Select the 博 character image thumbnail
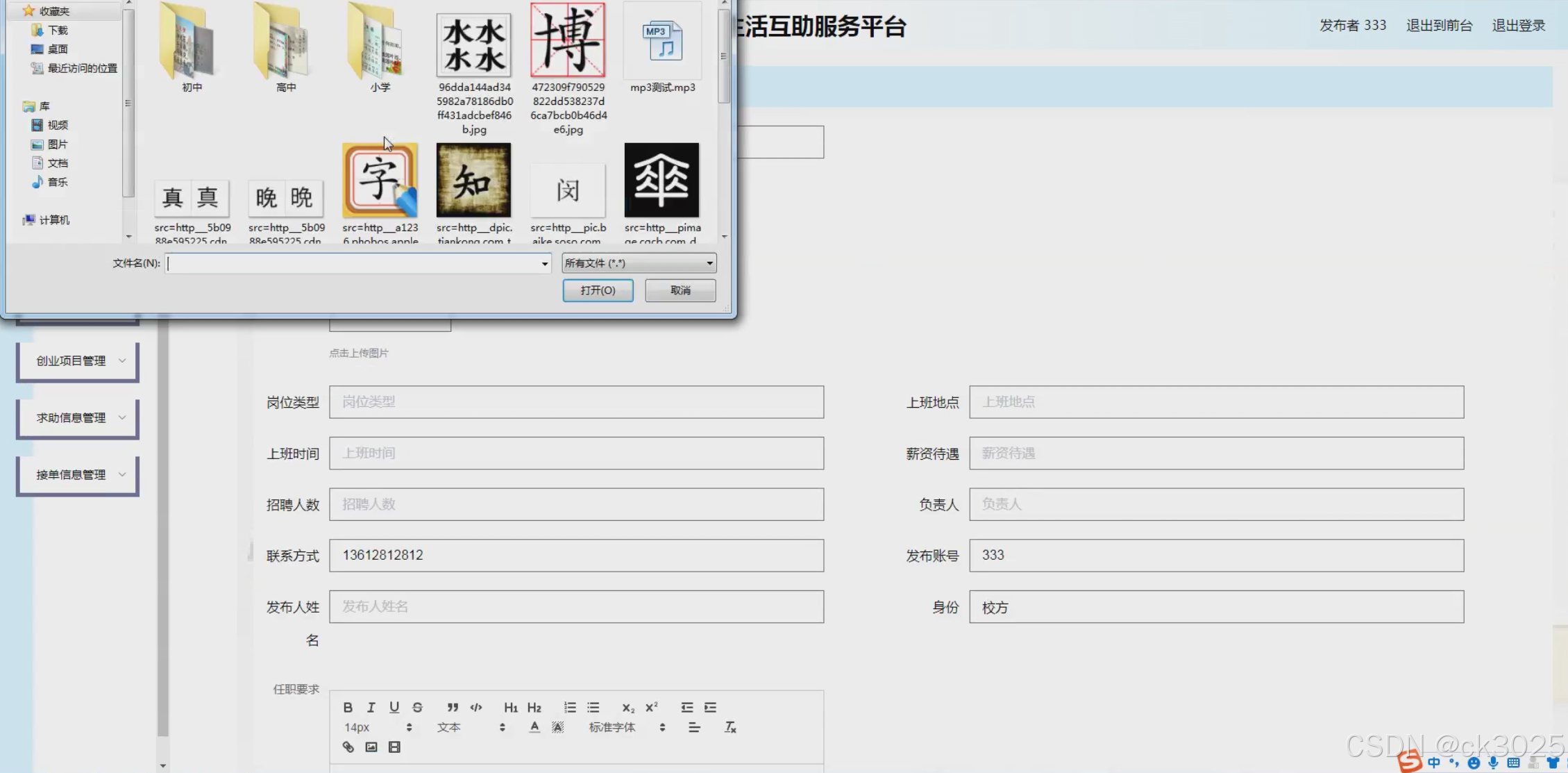1568x773 pixels. pyautogui.click(x=568, y=40)
